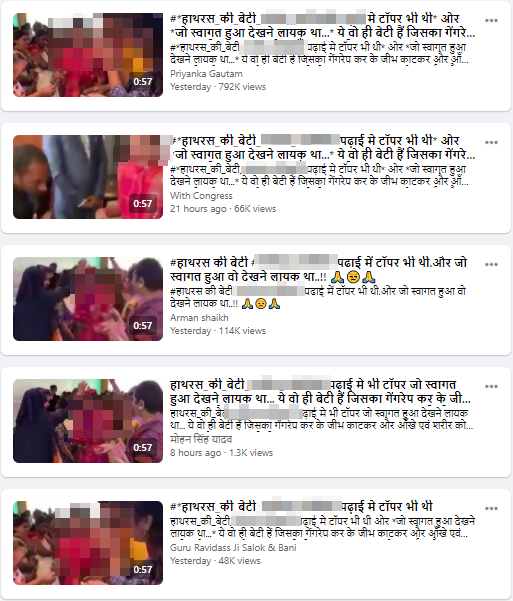Open मोहन सिंह यादव profile link

201,439
